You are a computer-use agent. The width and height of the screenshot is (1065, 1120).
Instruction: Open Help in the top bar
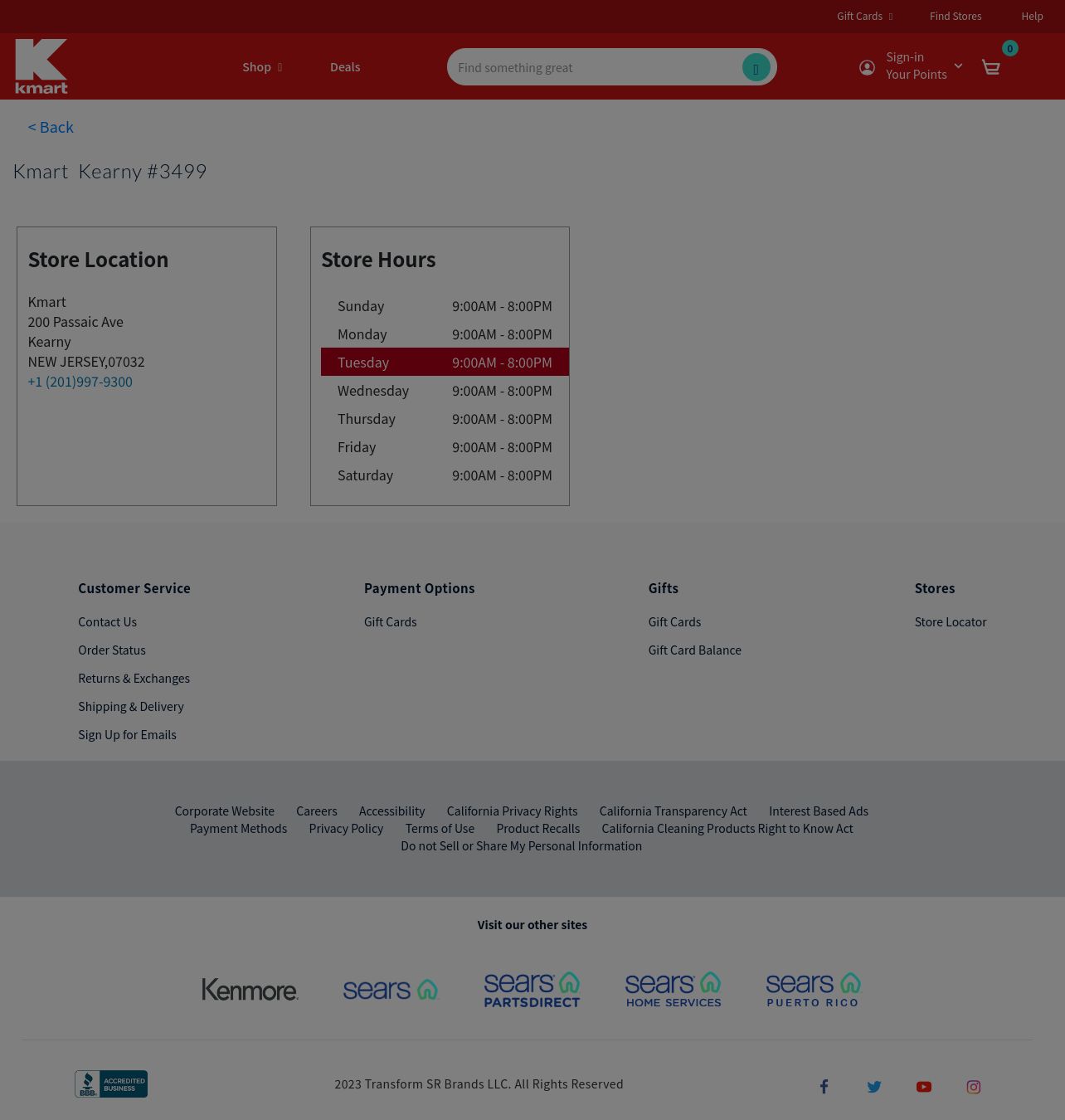[x=1032, y=16]
